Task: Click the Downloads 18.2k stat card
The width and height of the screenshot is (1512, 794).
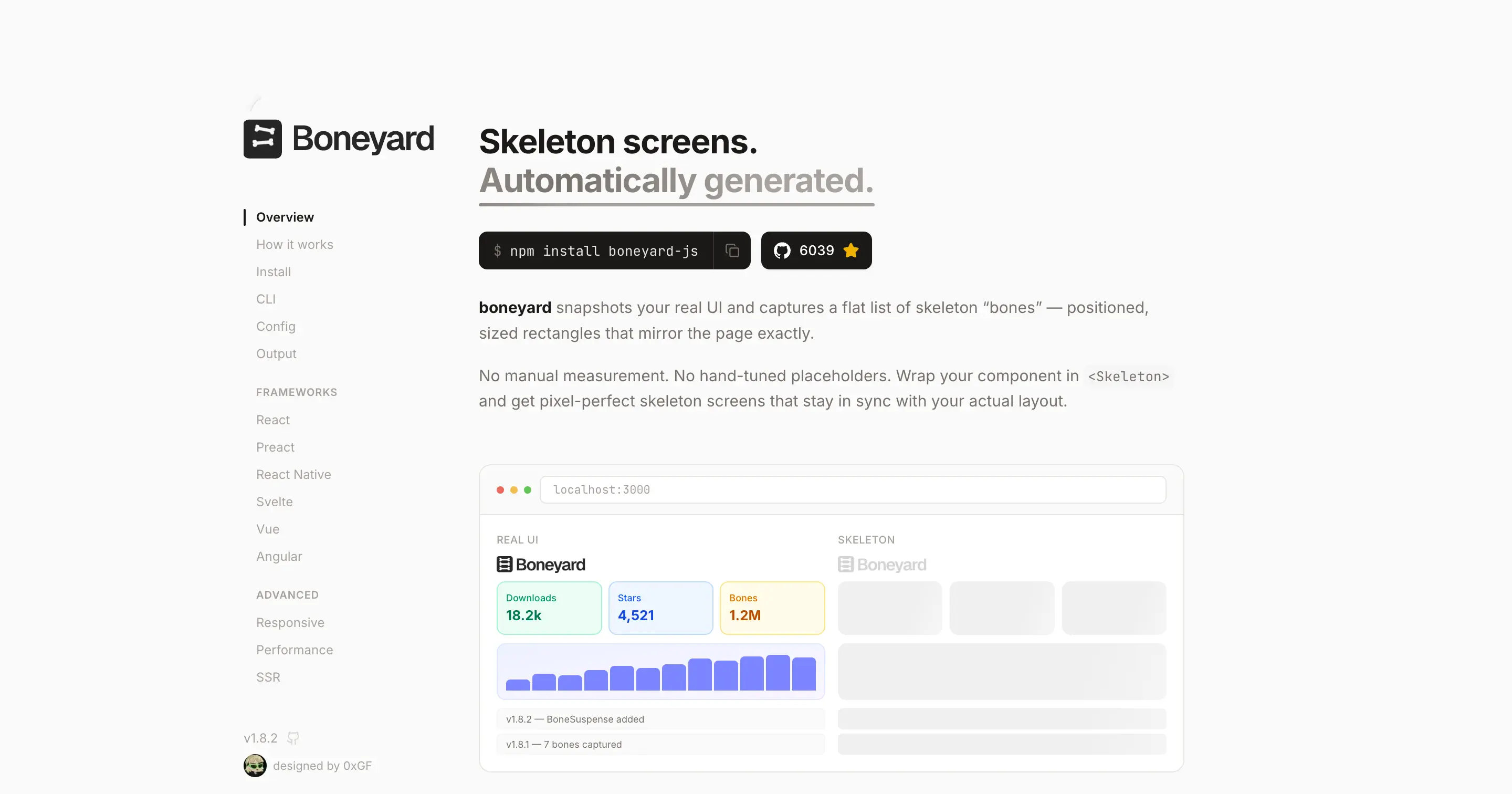Action: point(549,608)
